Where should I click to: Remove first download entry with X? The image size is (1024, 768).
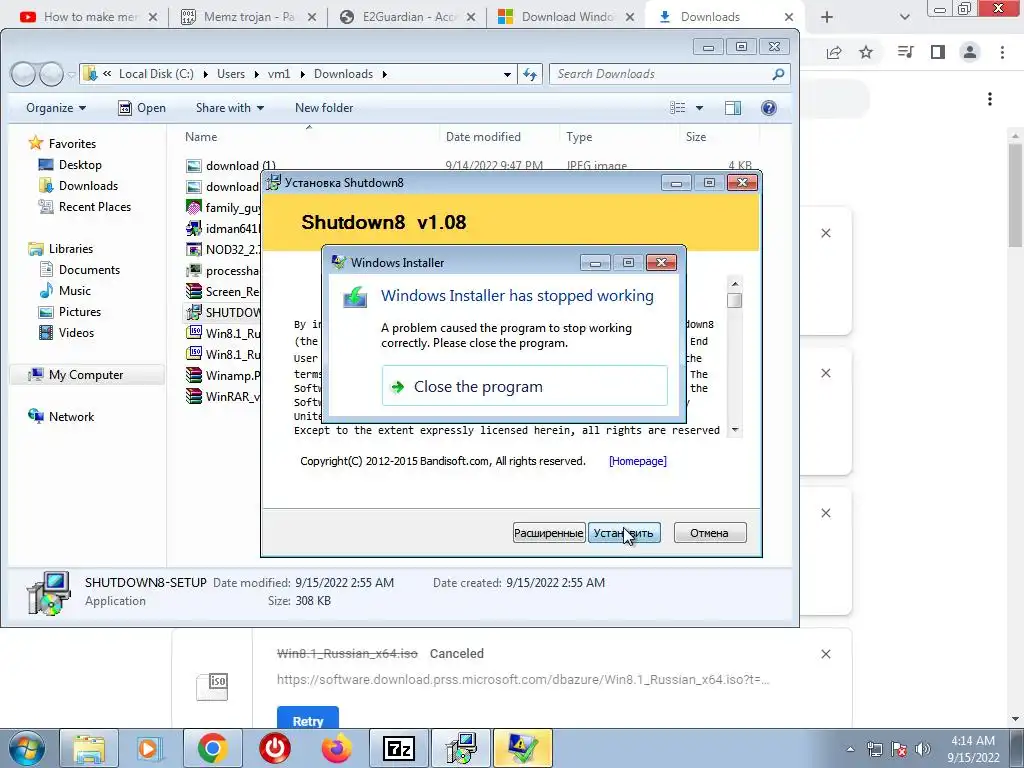click(826, 233)
